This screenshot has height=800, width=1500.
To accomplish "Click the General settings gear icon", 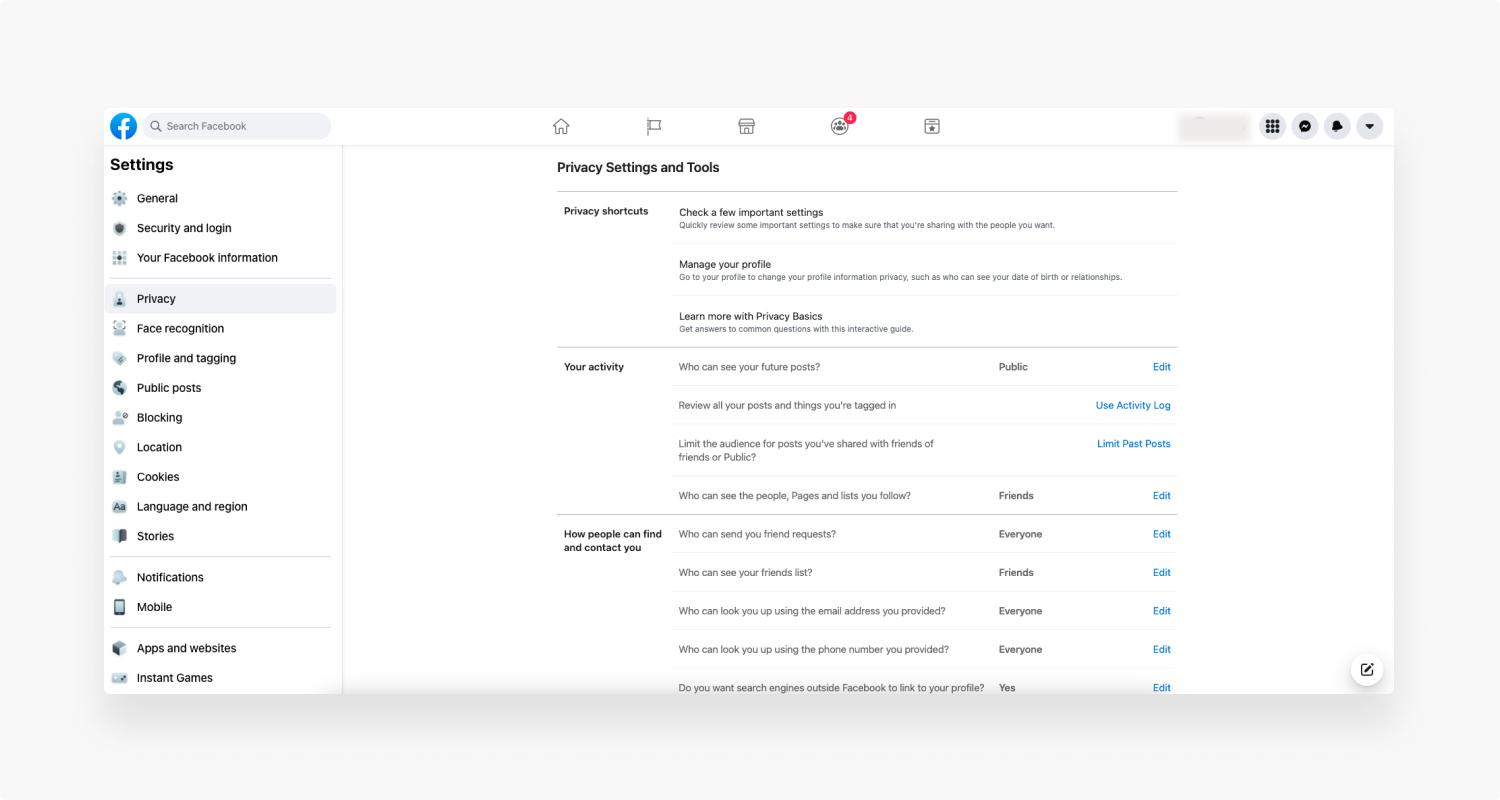I will 120,198.
